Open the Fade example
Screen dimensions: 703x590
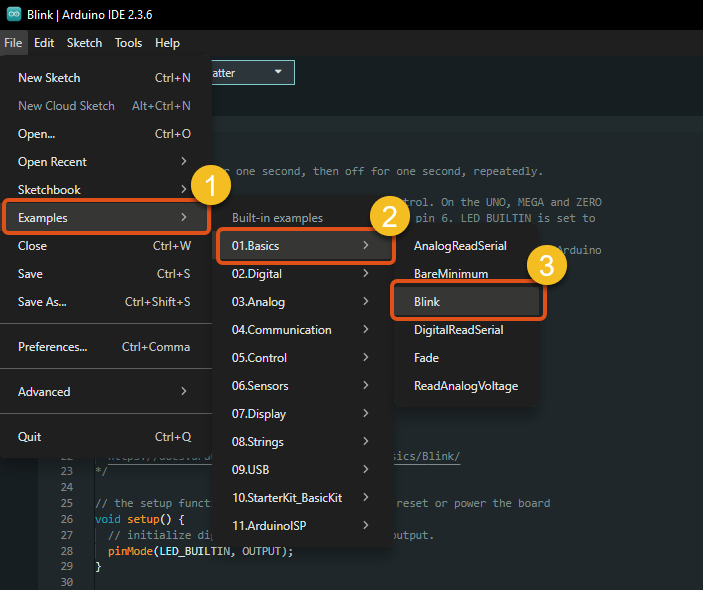(x=466, y=358)
